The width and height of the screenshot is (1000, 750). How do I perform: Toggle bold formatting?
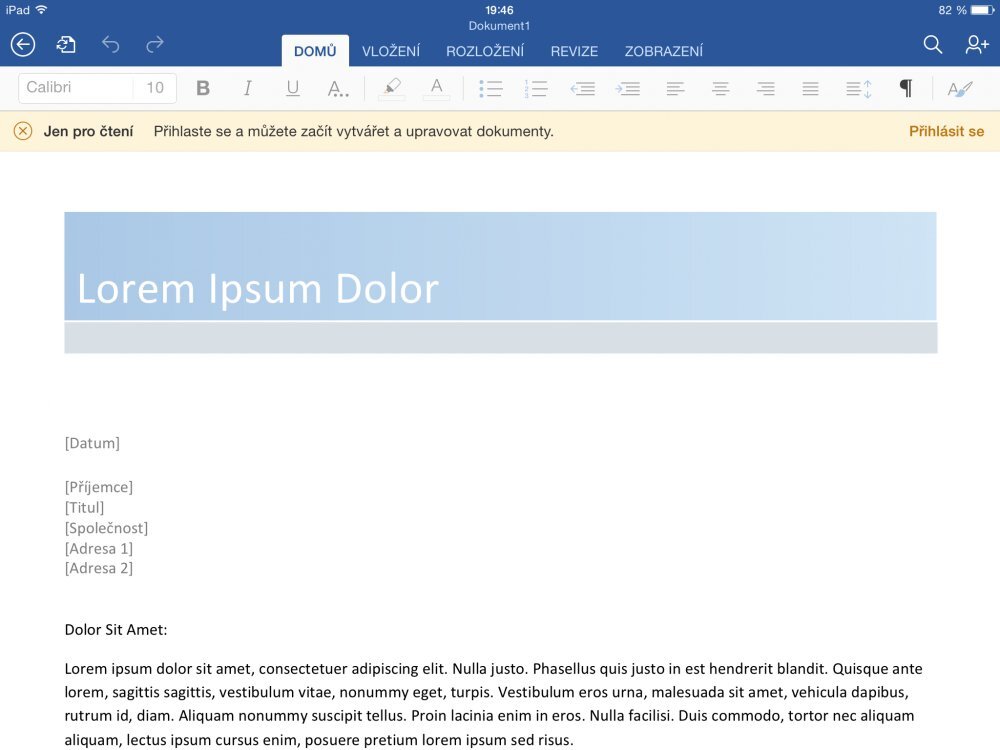coord(203,88)
